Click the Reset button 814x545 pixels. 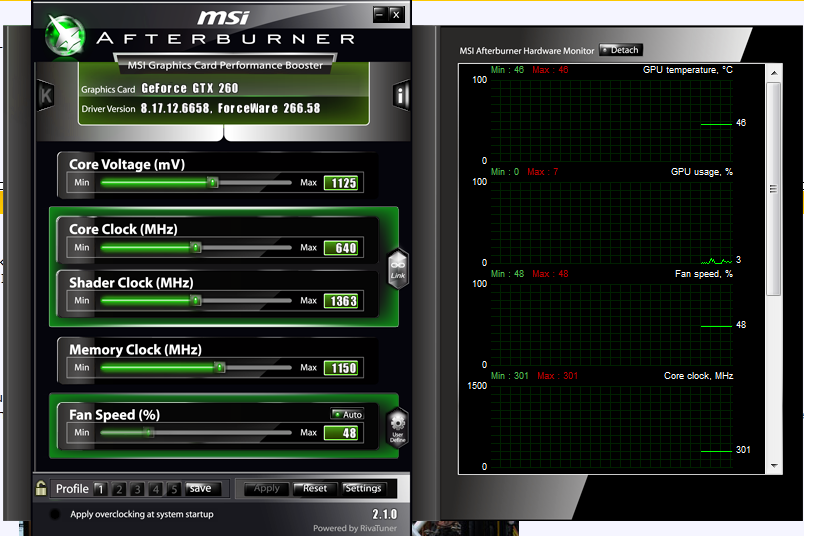tap(315, 488)
